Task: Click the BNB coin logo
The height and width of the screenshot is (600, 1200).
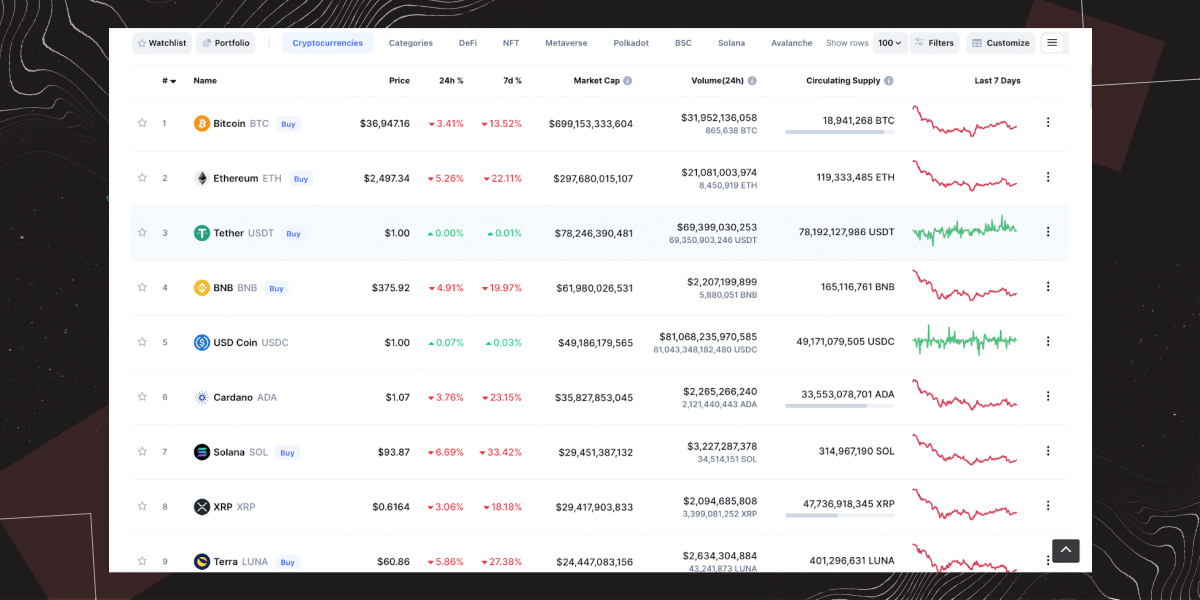Action: coord(202,288)
